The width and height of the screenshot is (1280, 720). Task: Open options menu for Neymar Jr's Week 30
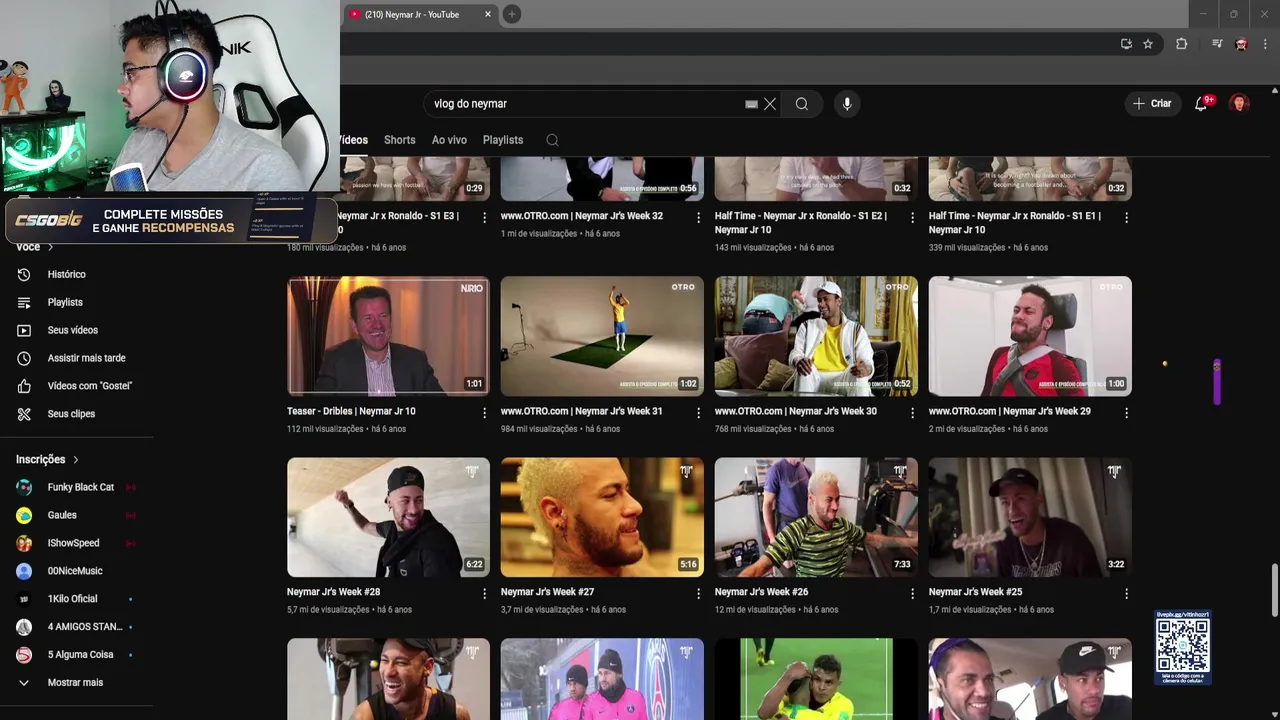point(912,412)
